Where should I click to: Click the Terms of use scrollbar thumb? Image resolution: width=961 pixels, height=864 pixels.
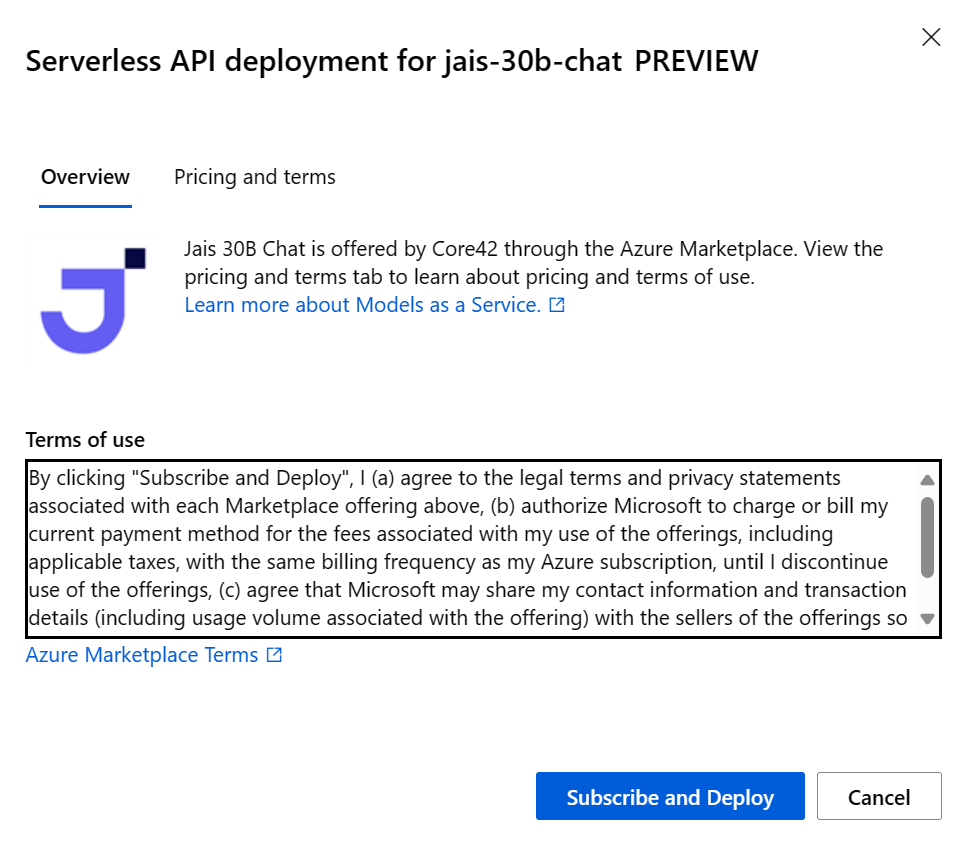point(927,537)
